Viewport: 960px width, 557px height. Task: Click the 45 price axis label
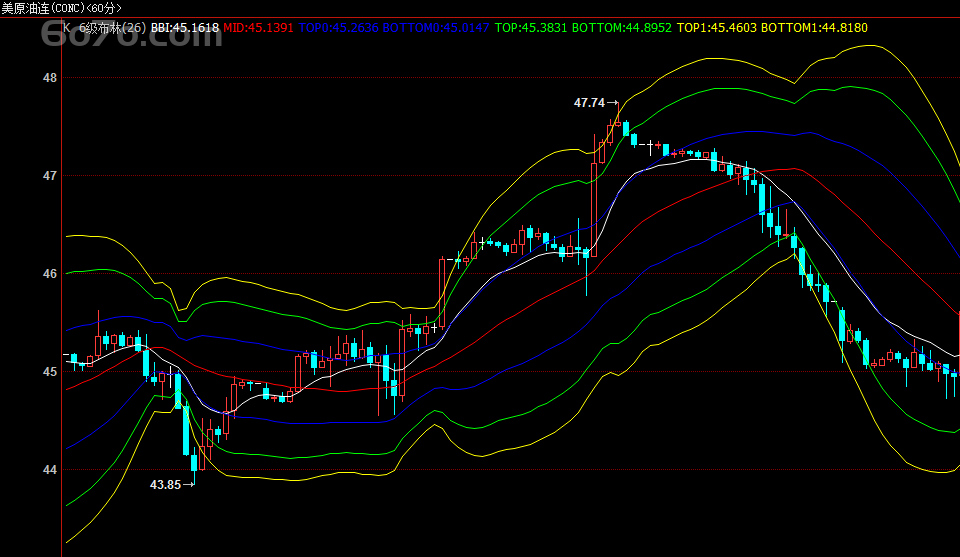(50, 372)
